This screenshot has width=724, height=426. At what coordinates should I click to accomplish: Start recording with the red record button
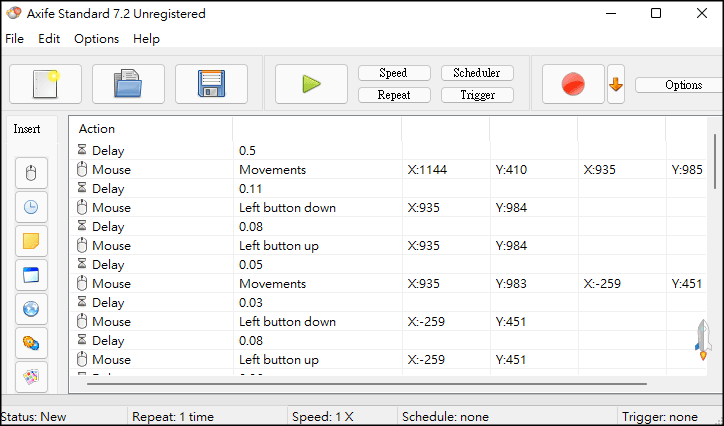(x=573, y=84)
